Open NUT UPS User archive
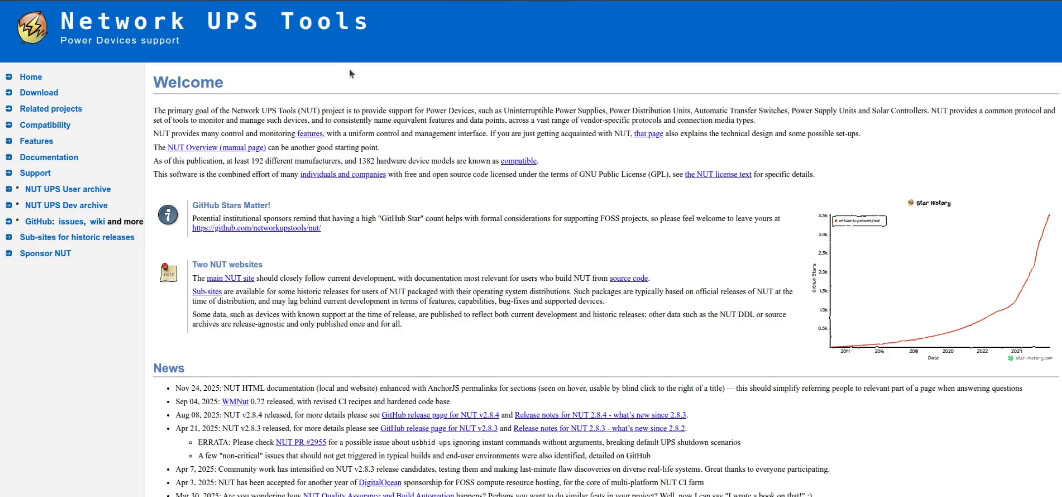 tap(68, 189)
